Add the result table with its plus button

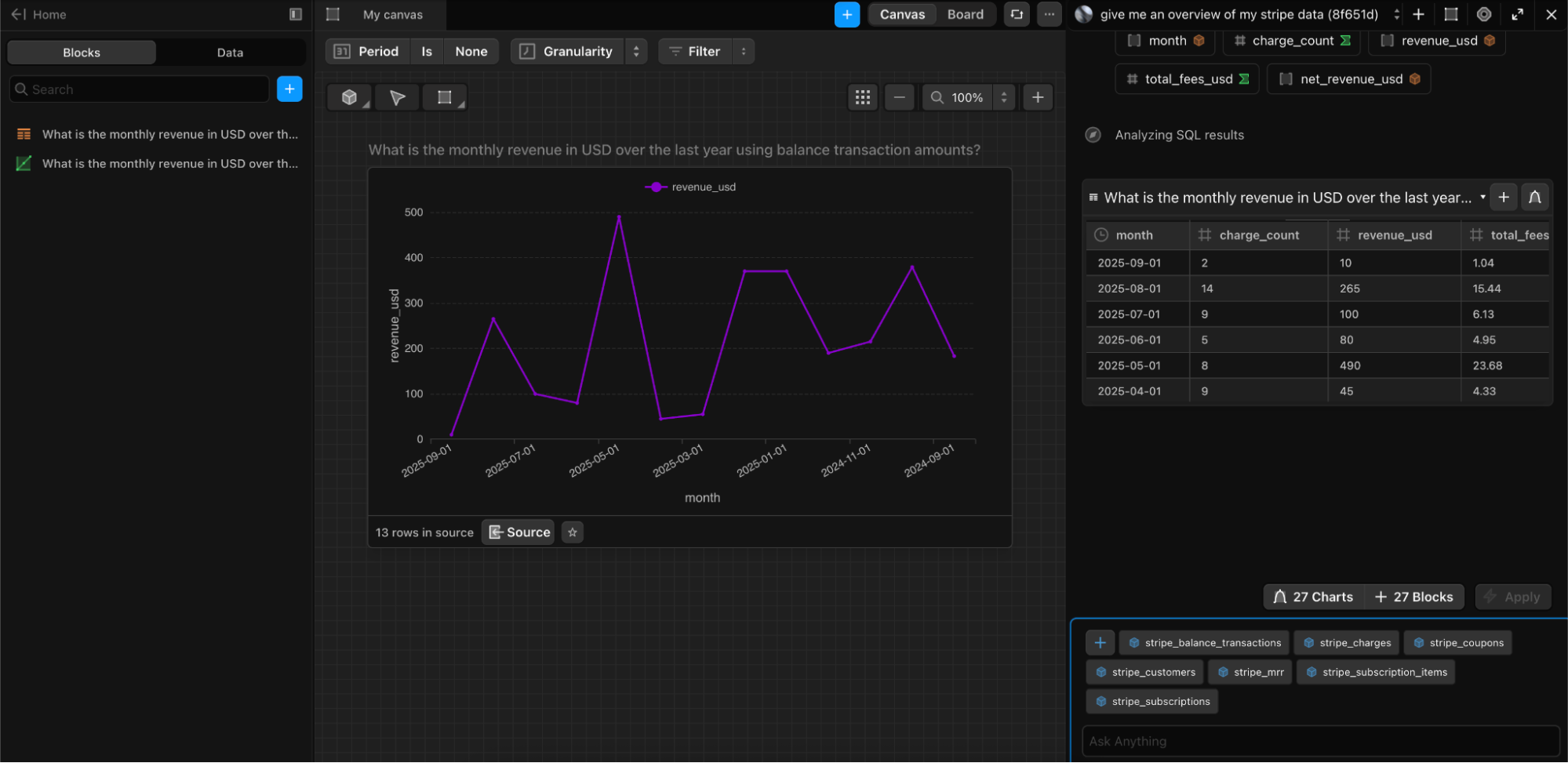pos(1504,198)
